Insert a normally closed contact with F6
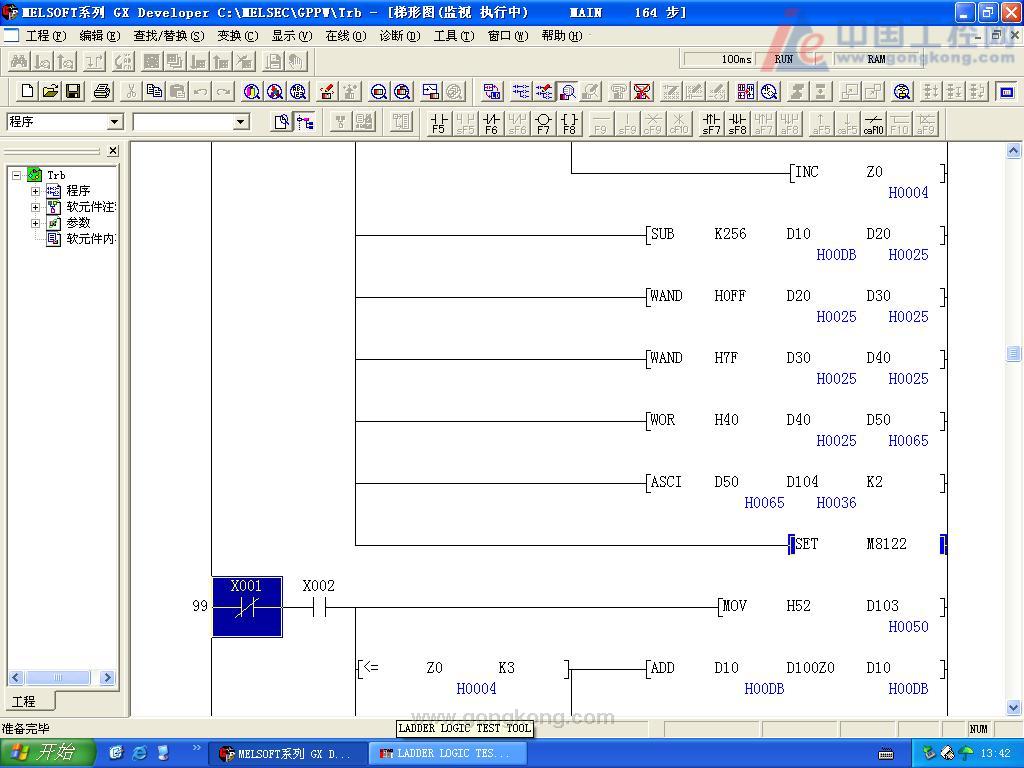Viewport: 1024px width, 768px height. [x=491, y=123]
